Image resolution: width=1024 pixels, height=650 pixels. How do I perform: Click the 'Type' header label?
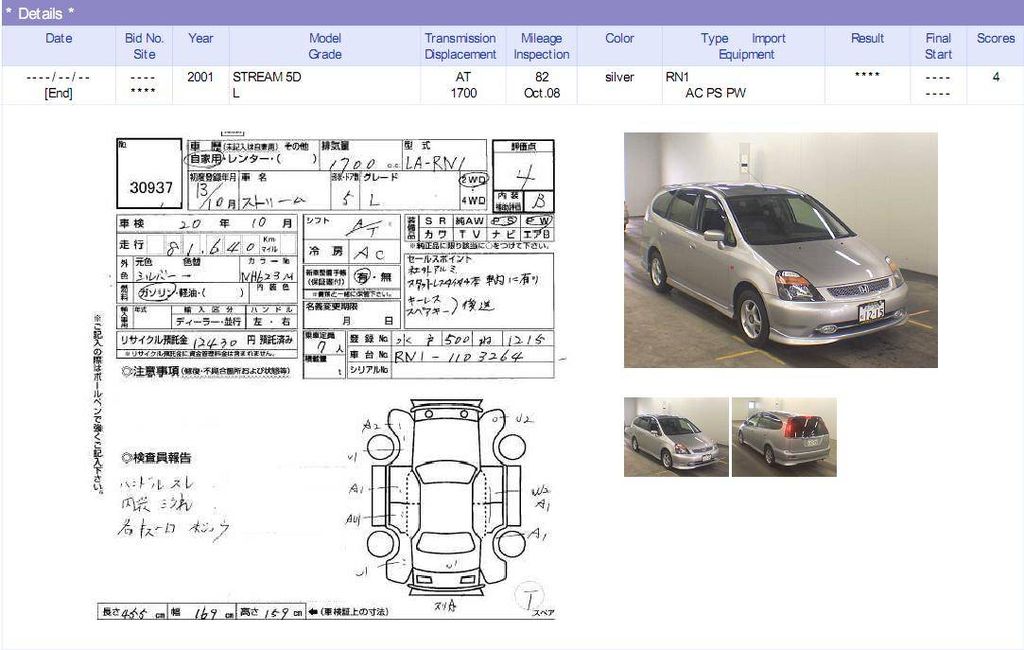[x=714, y=39]
